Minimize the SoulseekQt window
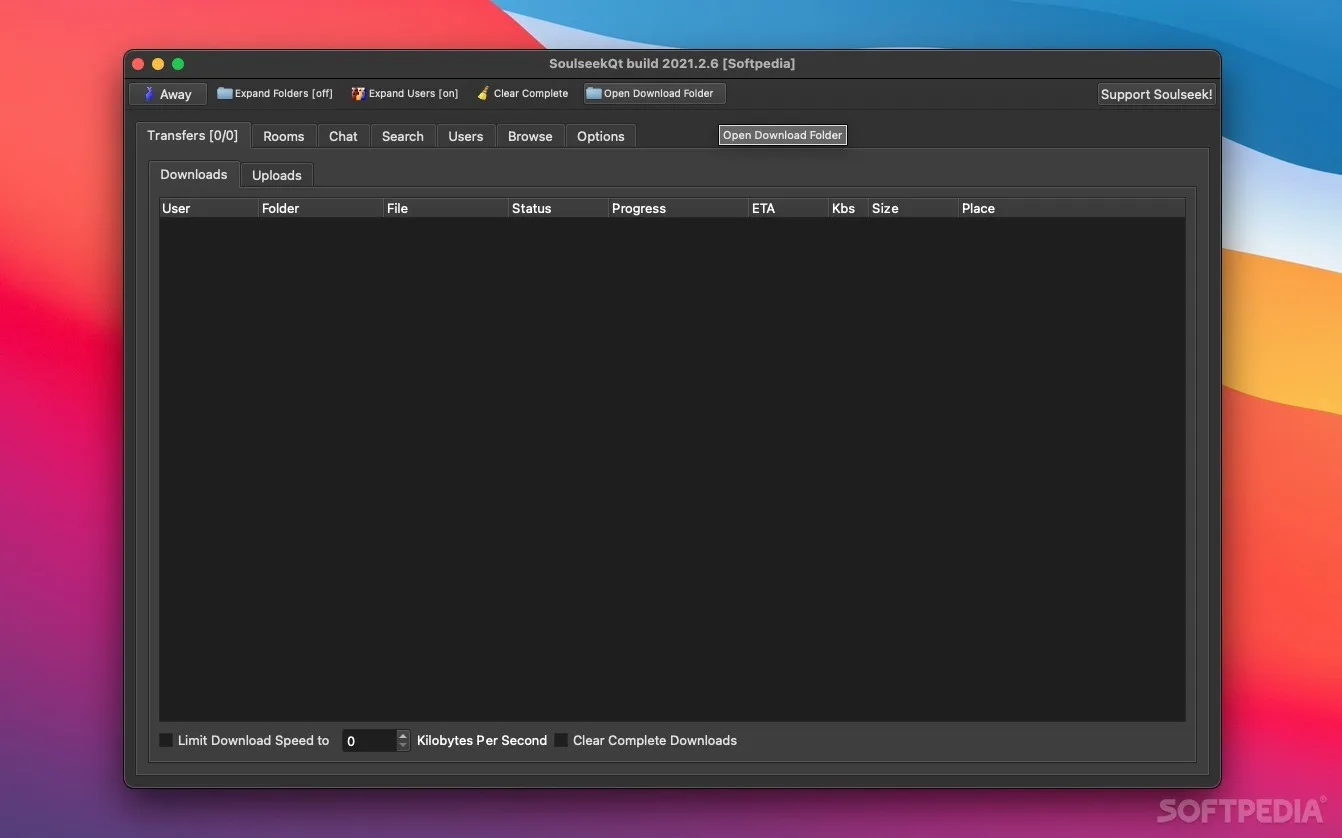Image resolution: width=1342 pixels, height=838 pixels. point(158,64)
